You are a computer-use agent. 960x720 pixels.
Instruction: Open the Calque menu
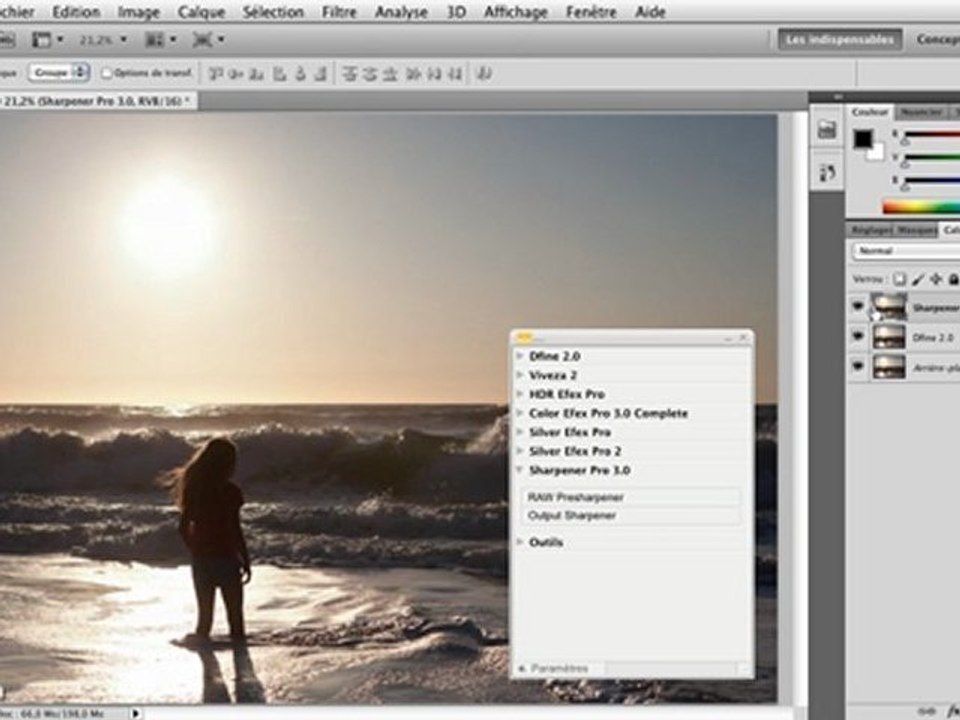201,12
